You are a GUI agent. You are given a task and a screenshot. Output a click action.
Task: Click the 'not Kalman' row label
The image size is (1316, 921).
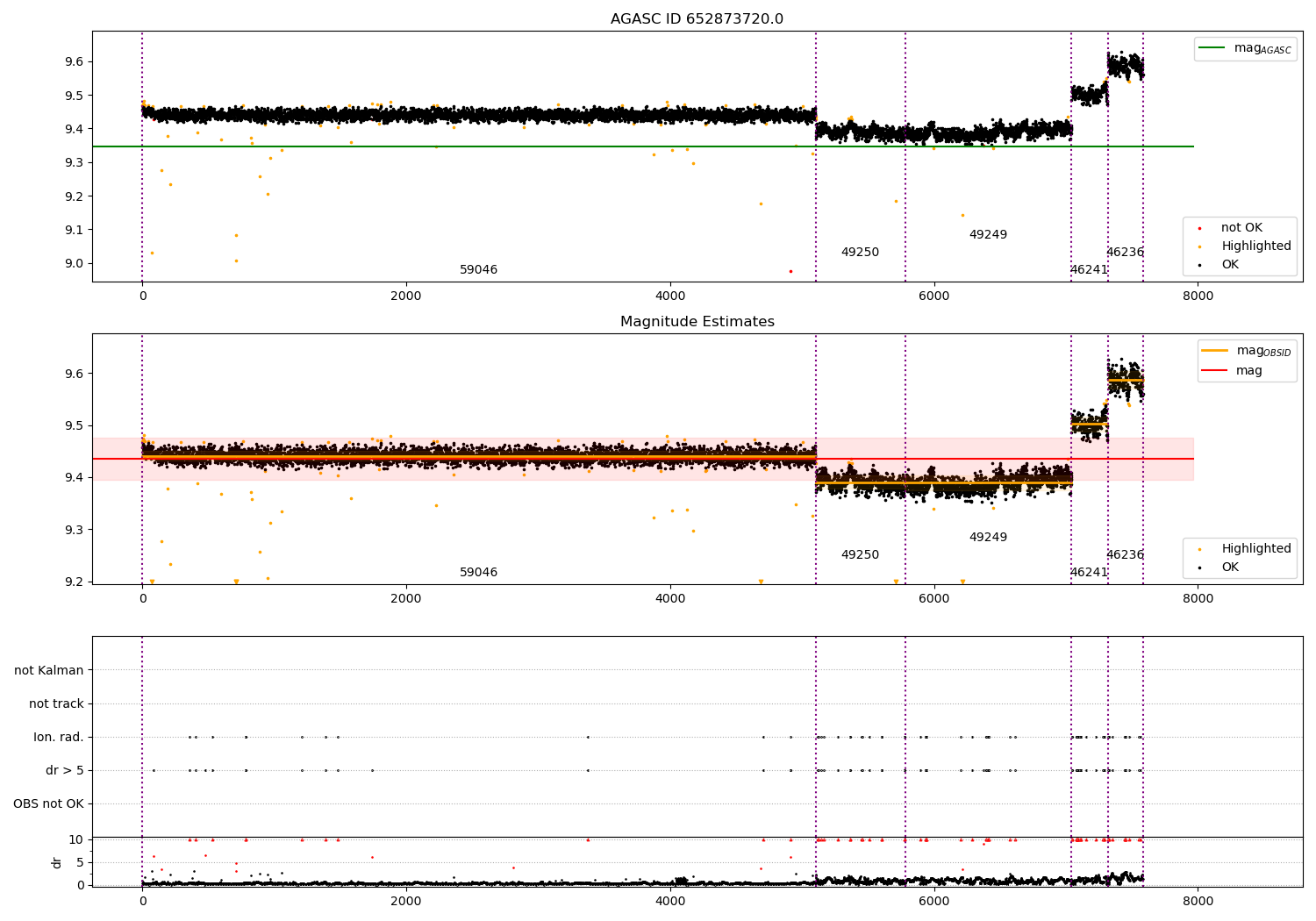(x=49, y=671)
